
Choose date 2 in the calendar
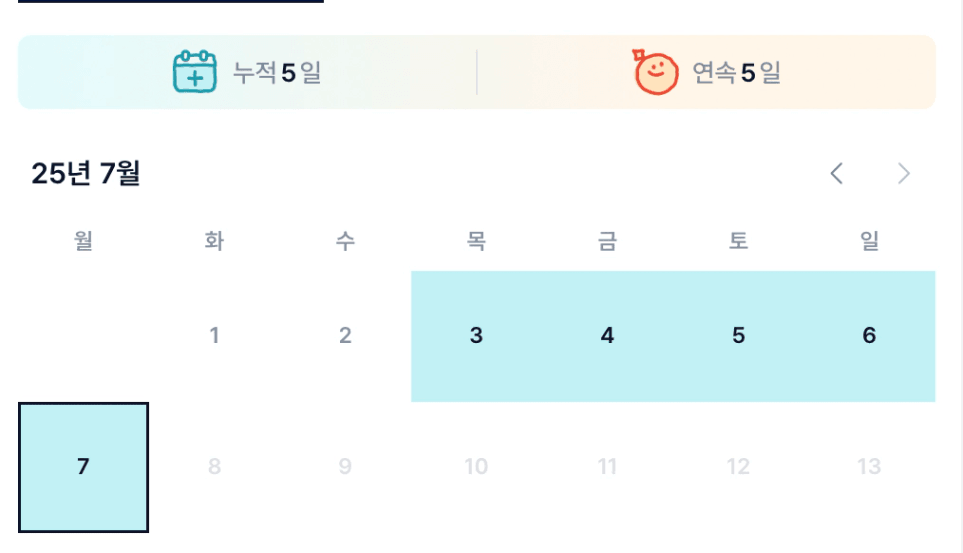345,336
